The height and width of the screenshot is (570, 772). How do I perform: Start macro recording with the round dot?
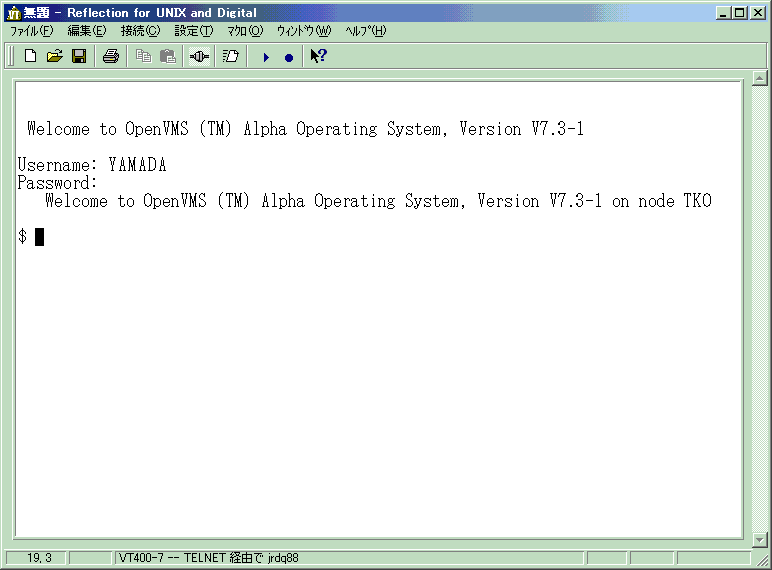[x=289, y=58]
